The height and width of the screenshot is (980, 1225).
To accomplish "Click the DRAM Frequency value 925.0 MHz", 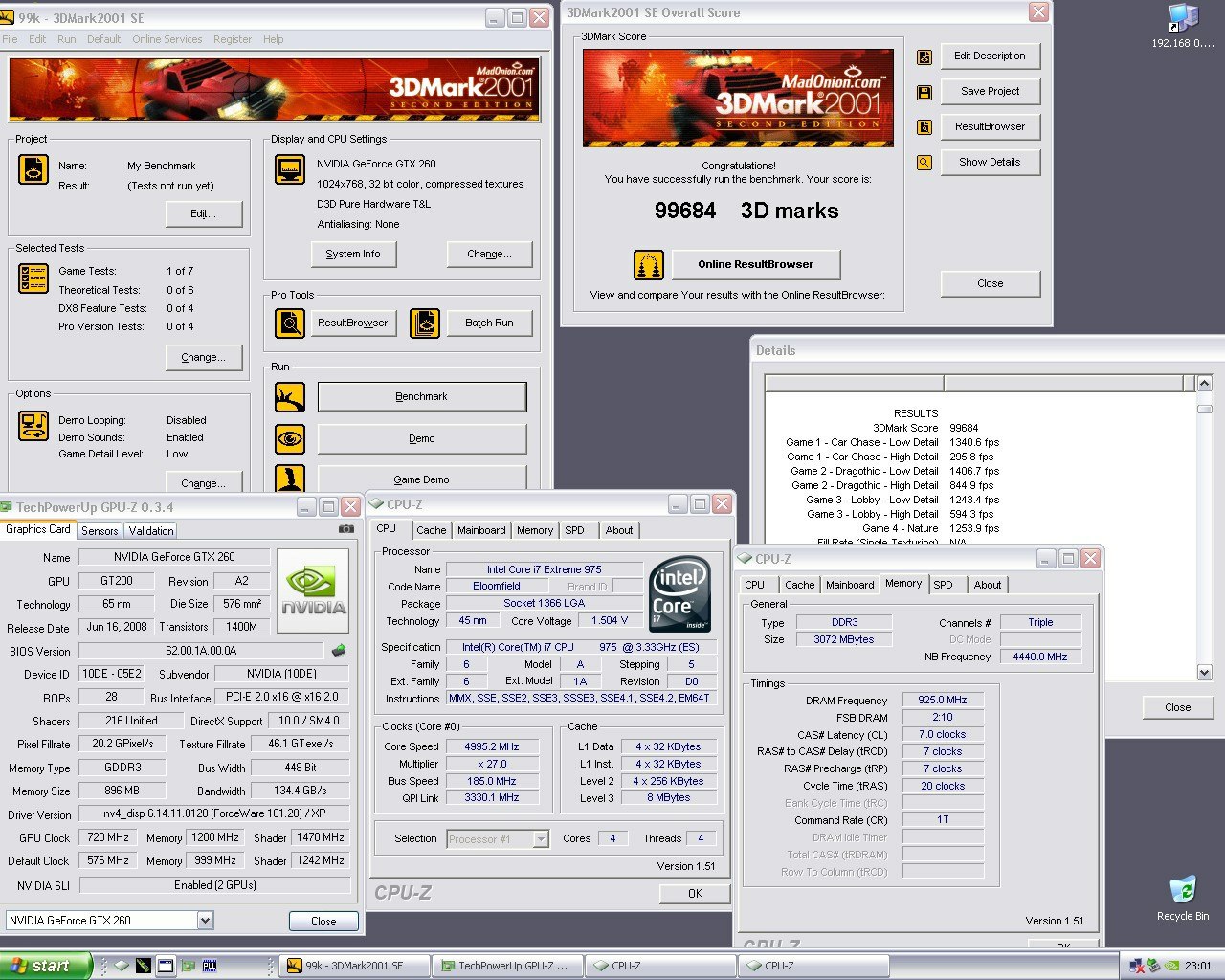I will point(943,701).
